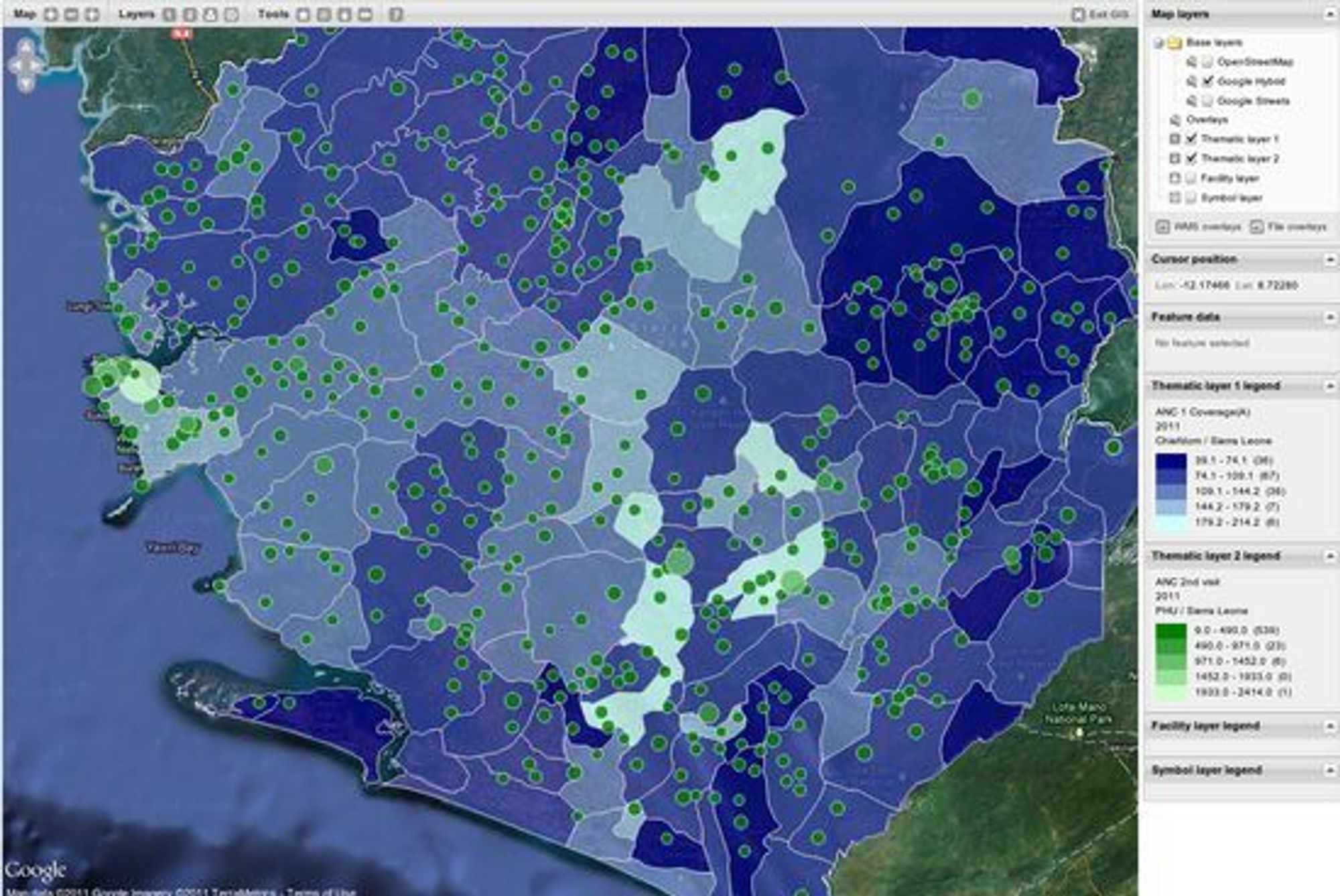Uncheck Thematic layer 2 visibility
This screenshot has width=1340, height=896.
pos(1191,159)
